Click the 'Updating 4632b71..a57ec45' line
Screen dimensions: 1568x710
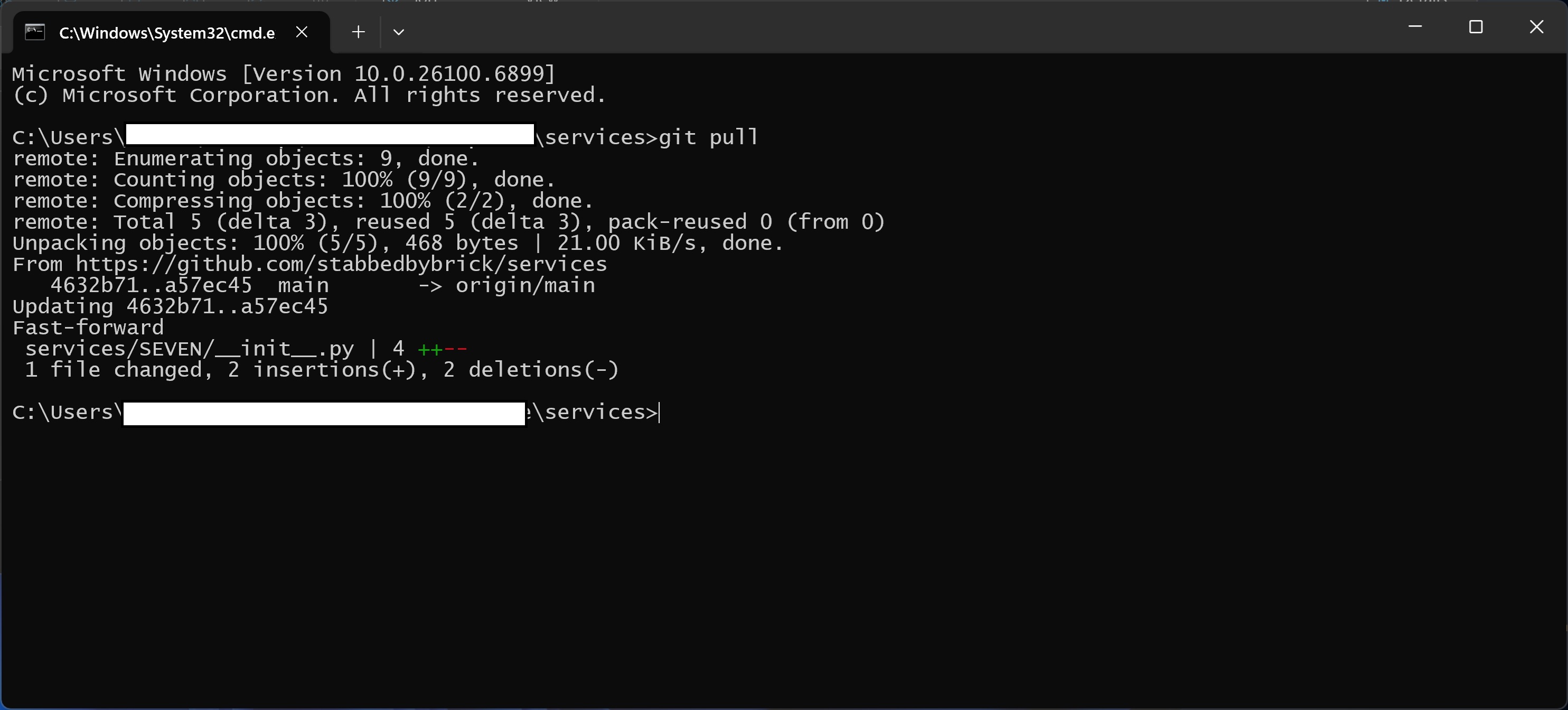(171, 306)
